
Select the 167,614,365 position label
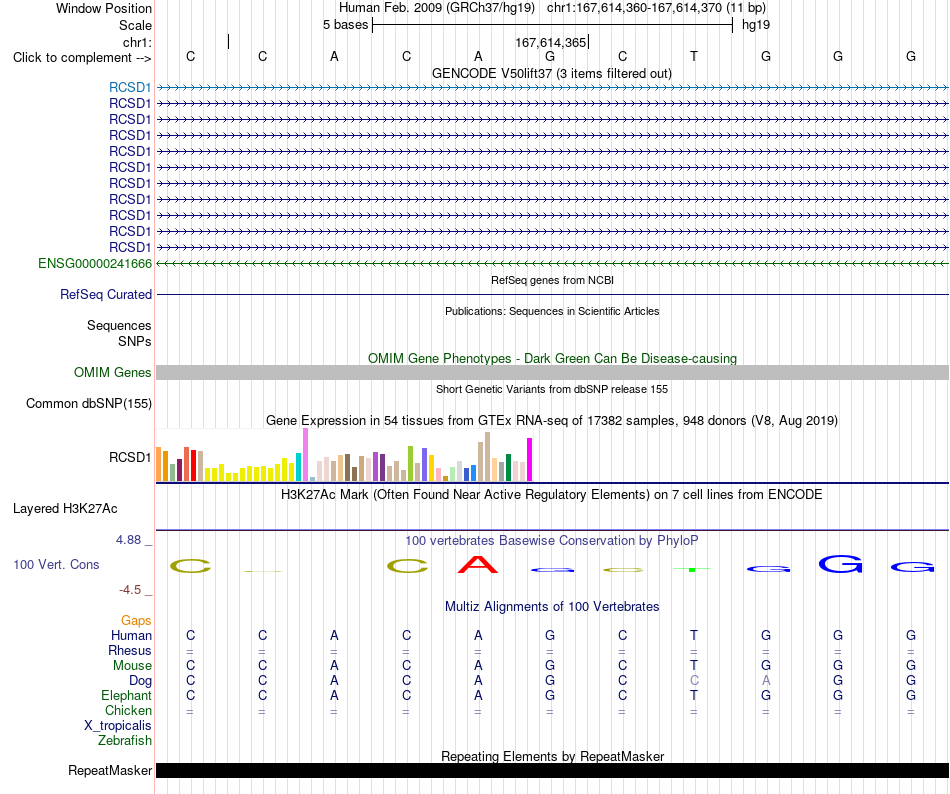coord(551,42)
